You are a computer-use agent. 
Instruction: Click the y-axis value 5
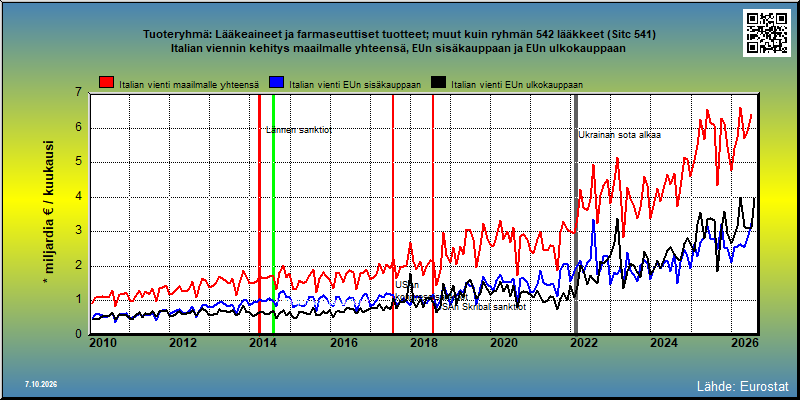78,162
